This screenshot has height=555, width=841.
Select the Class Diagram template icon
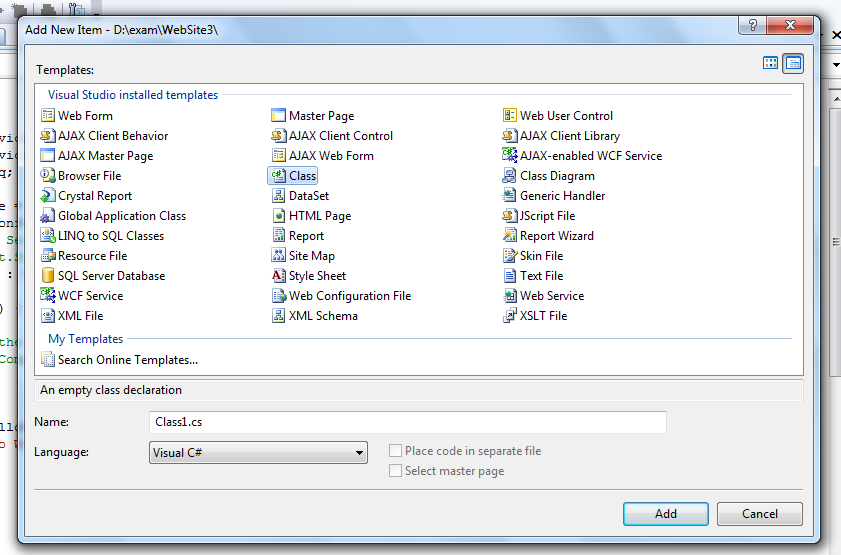click(x=510, y=175)
